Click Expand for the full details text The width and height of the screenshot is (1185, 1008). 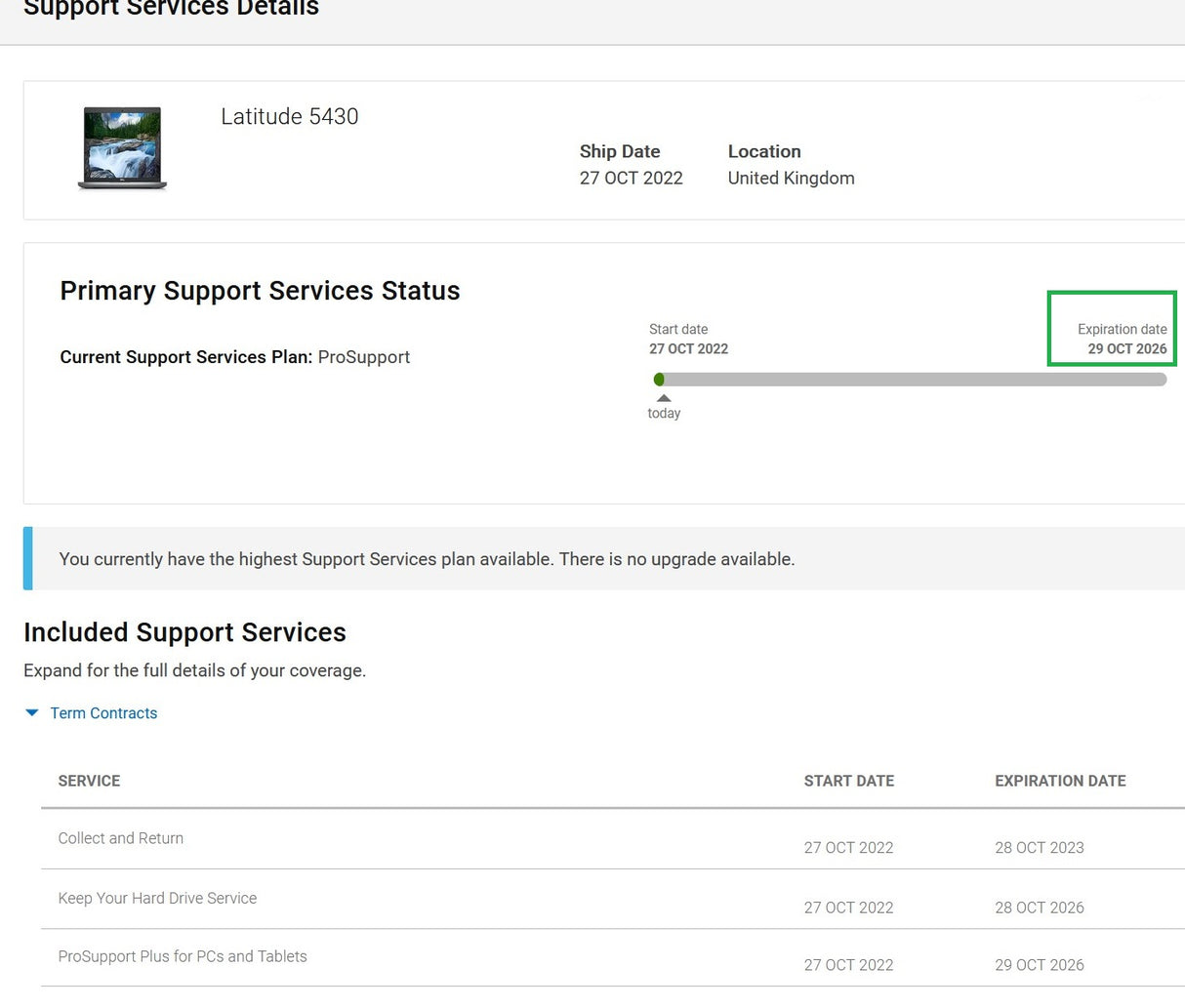194,671
